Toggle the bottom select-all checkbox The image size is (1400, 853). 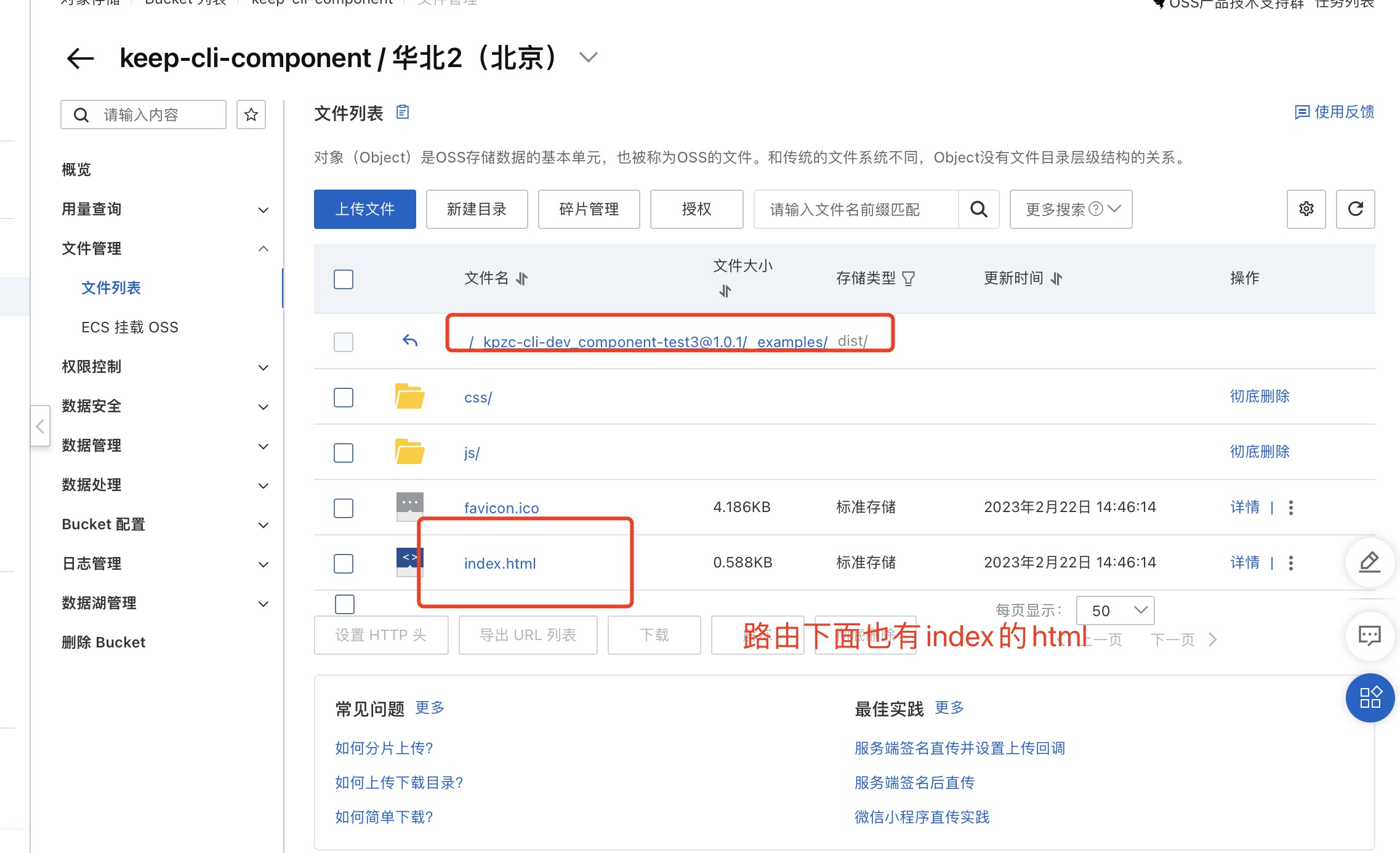pyautogui.click(x=345, y=604)
